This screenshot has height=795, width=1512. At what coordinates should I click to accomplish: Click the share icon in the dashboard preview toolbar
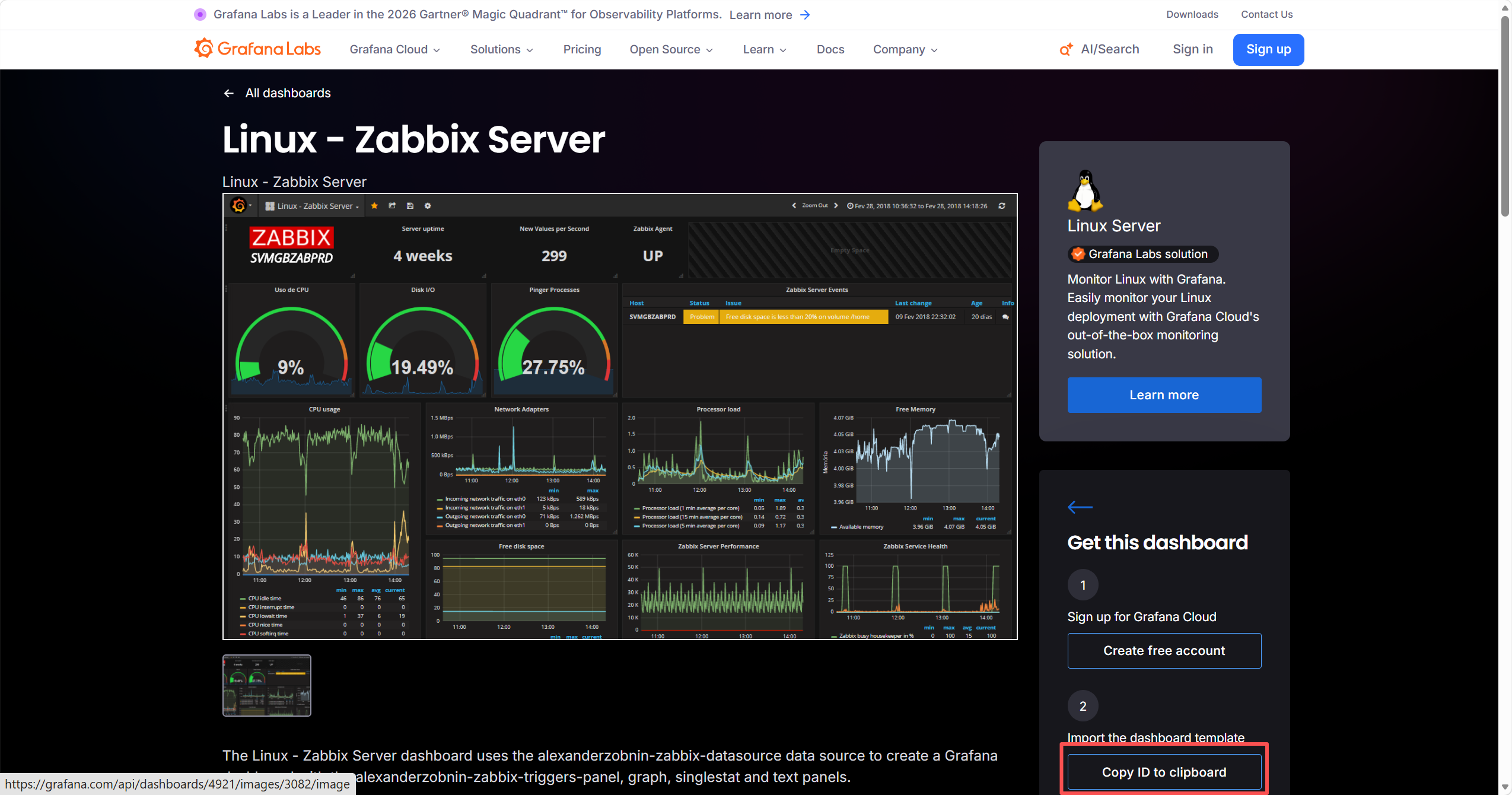point(392,206)
